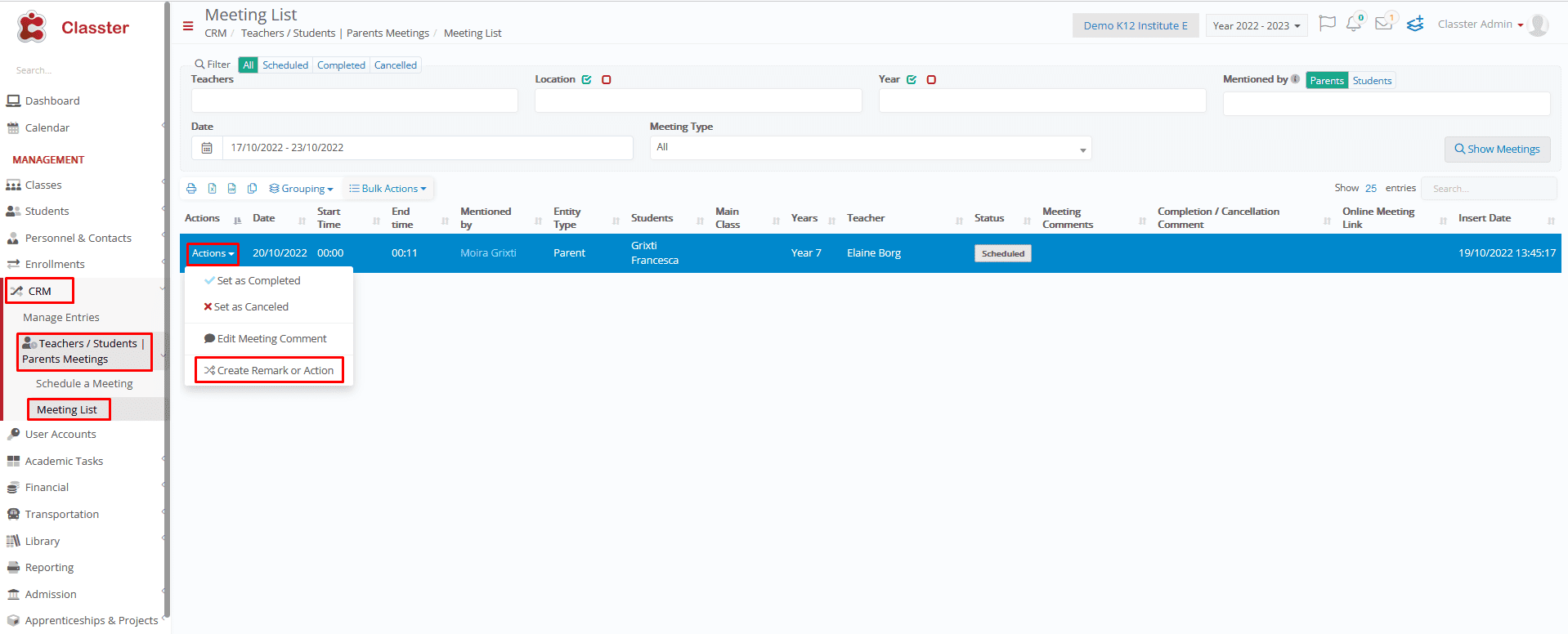Click Demo K12 Institute E button
The width and height of the screenshot is (1568, 634).
pyautogui.click(x=1136, y=25)
